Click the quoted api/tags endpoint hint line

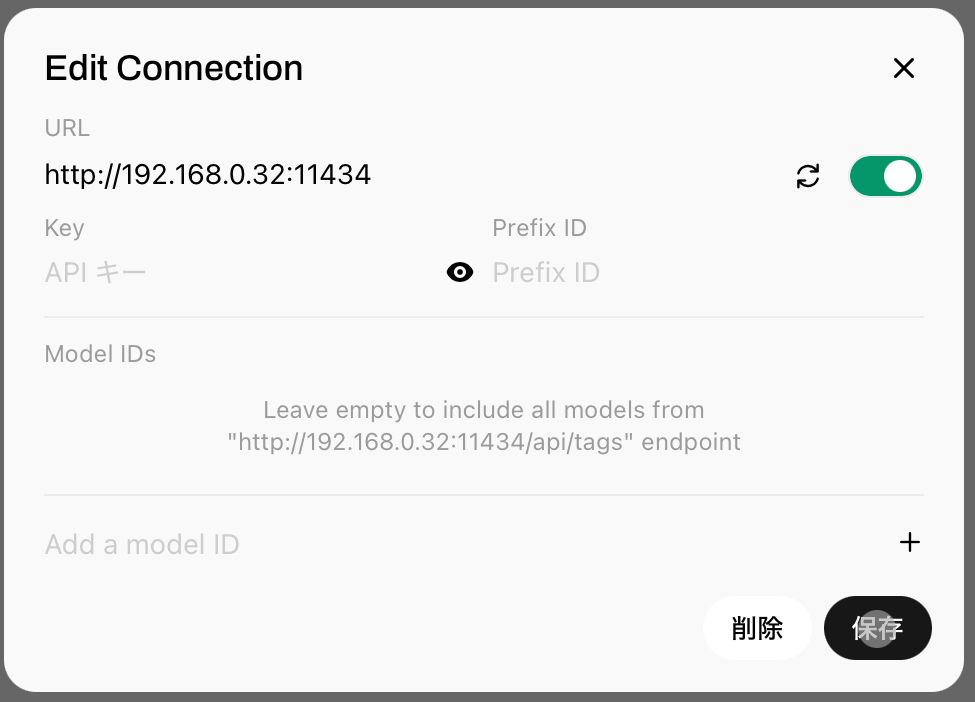pos(484,442)
